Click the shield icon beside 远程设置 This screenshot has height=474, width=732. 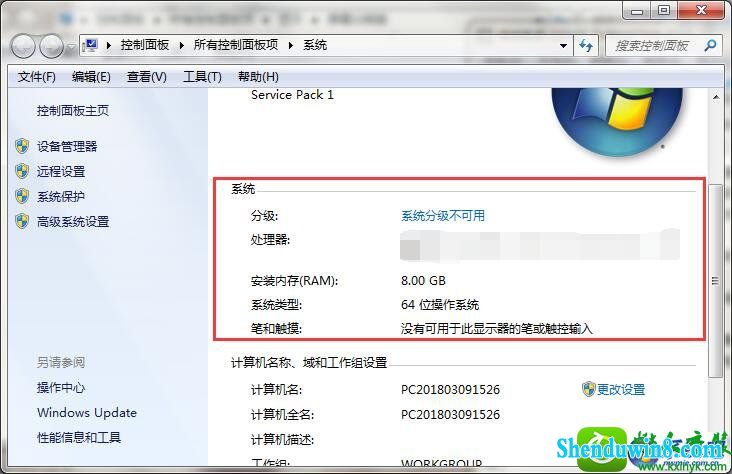(22, 171)
